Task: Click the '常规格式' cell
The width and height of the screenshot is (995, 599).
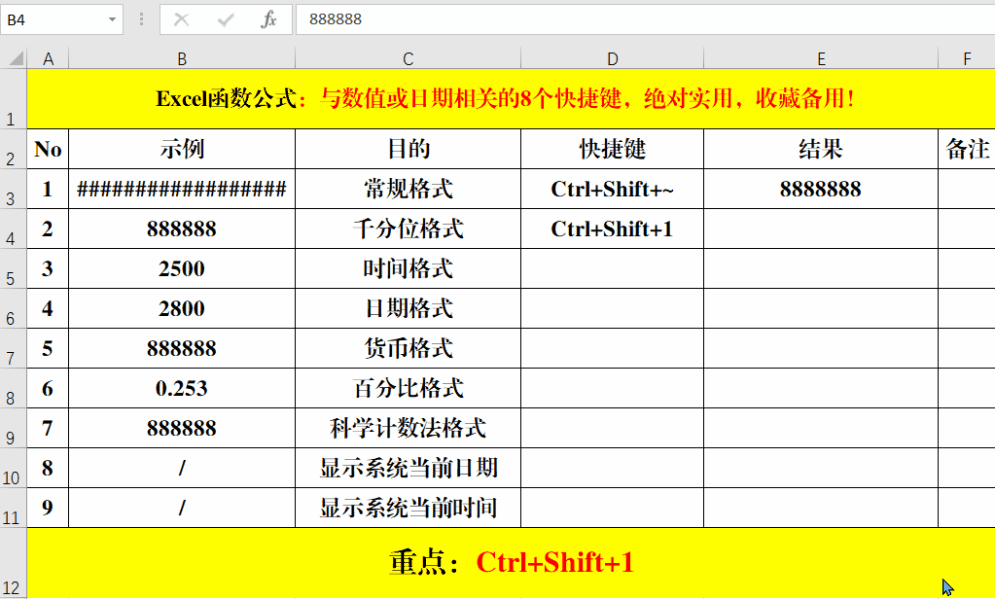Action: pyautogui.click(x=408, y=189)
